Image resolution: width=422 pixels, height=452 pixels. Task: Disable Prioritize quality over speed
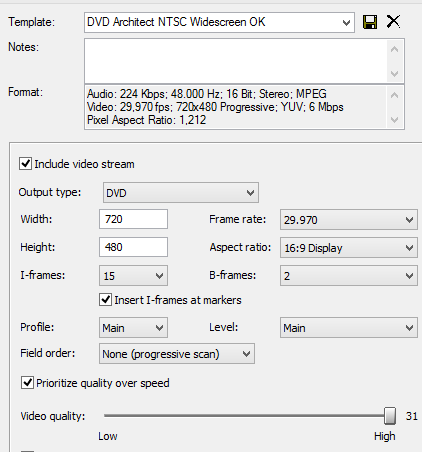pyautogui.click(x=27, y=383)
